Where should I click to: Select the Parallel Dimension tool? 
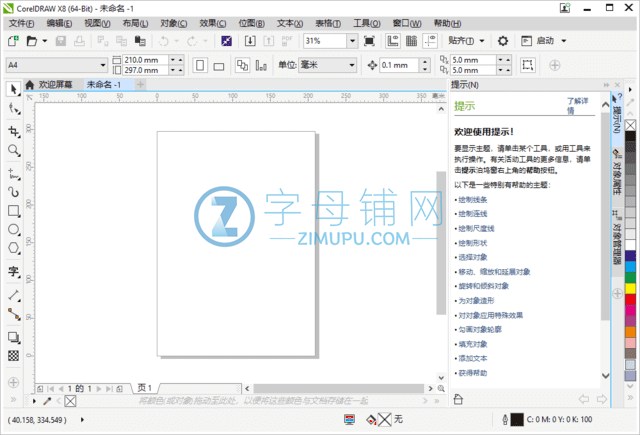[13, 295]
